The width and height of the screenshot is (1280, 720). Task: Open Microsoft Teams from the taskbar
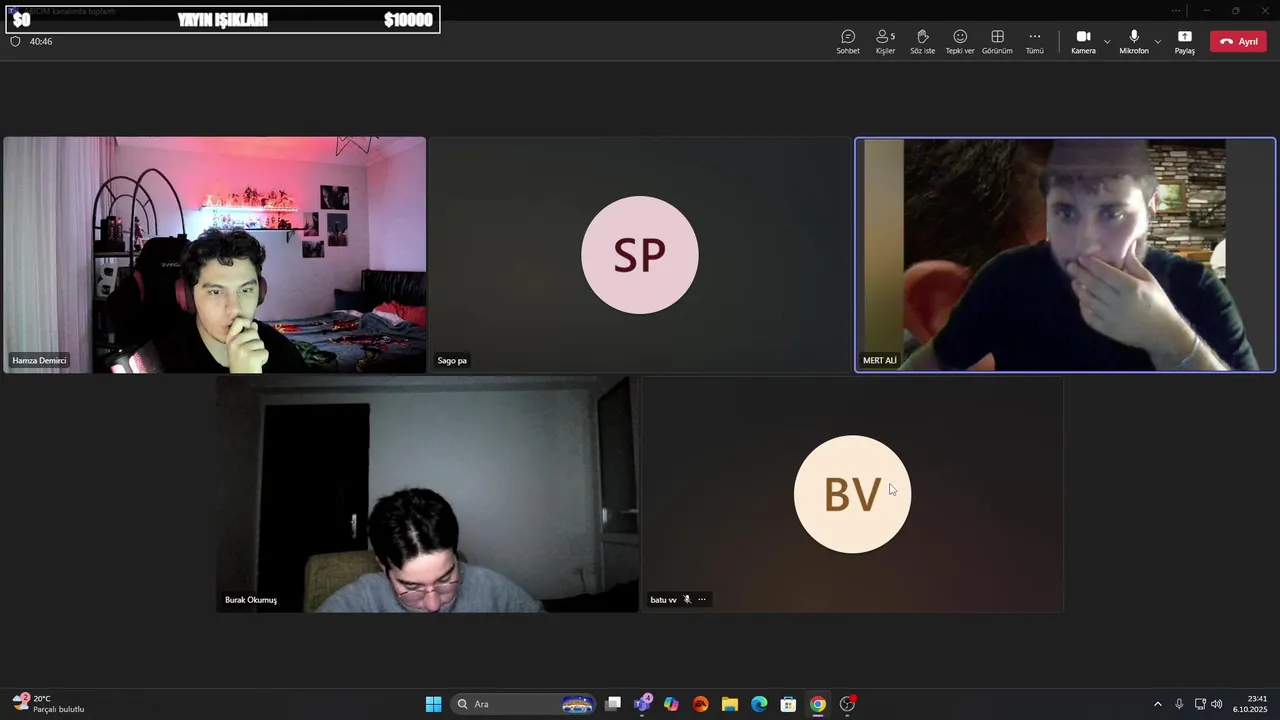pos(642,704)
